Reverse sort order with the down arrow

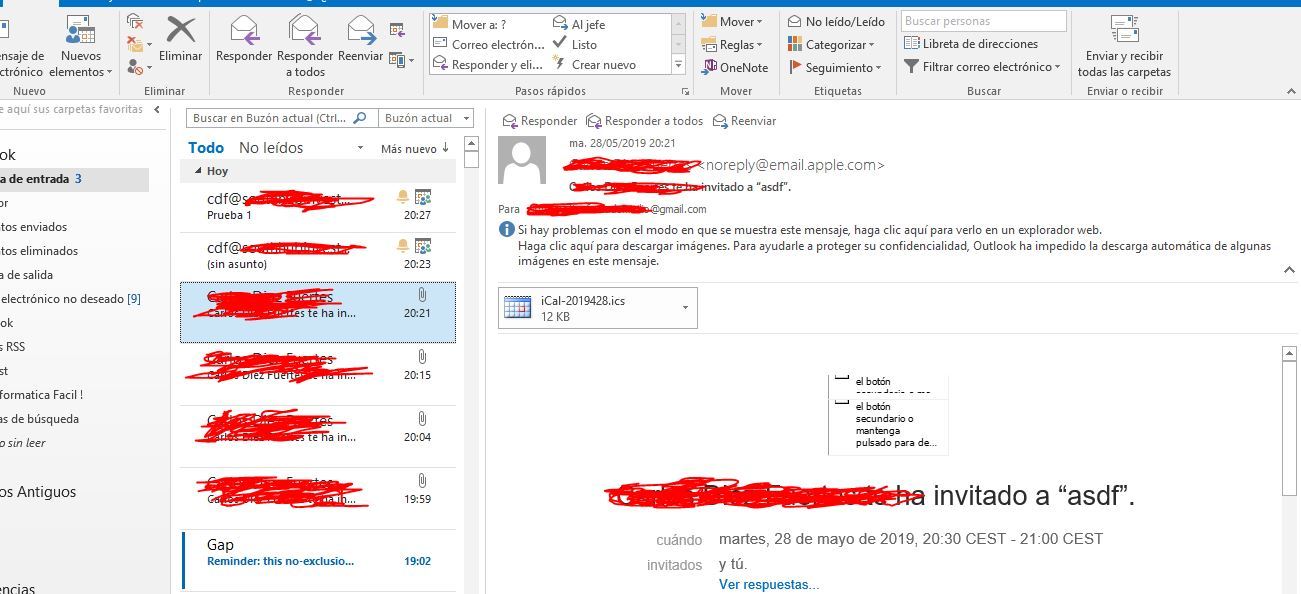[x=445, y=148]
